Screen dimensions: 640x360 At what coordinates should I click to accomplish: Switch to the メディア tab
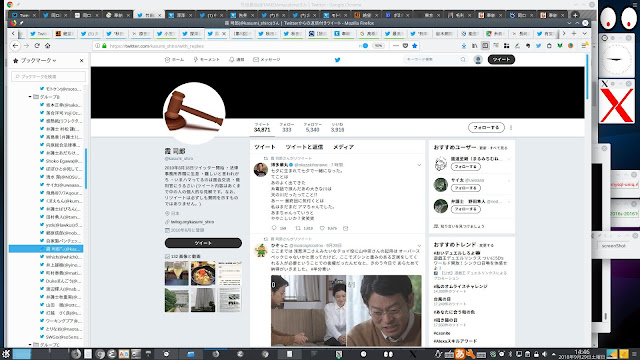click(343, 147)
